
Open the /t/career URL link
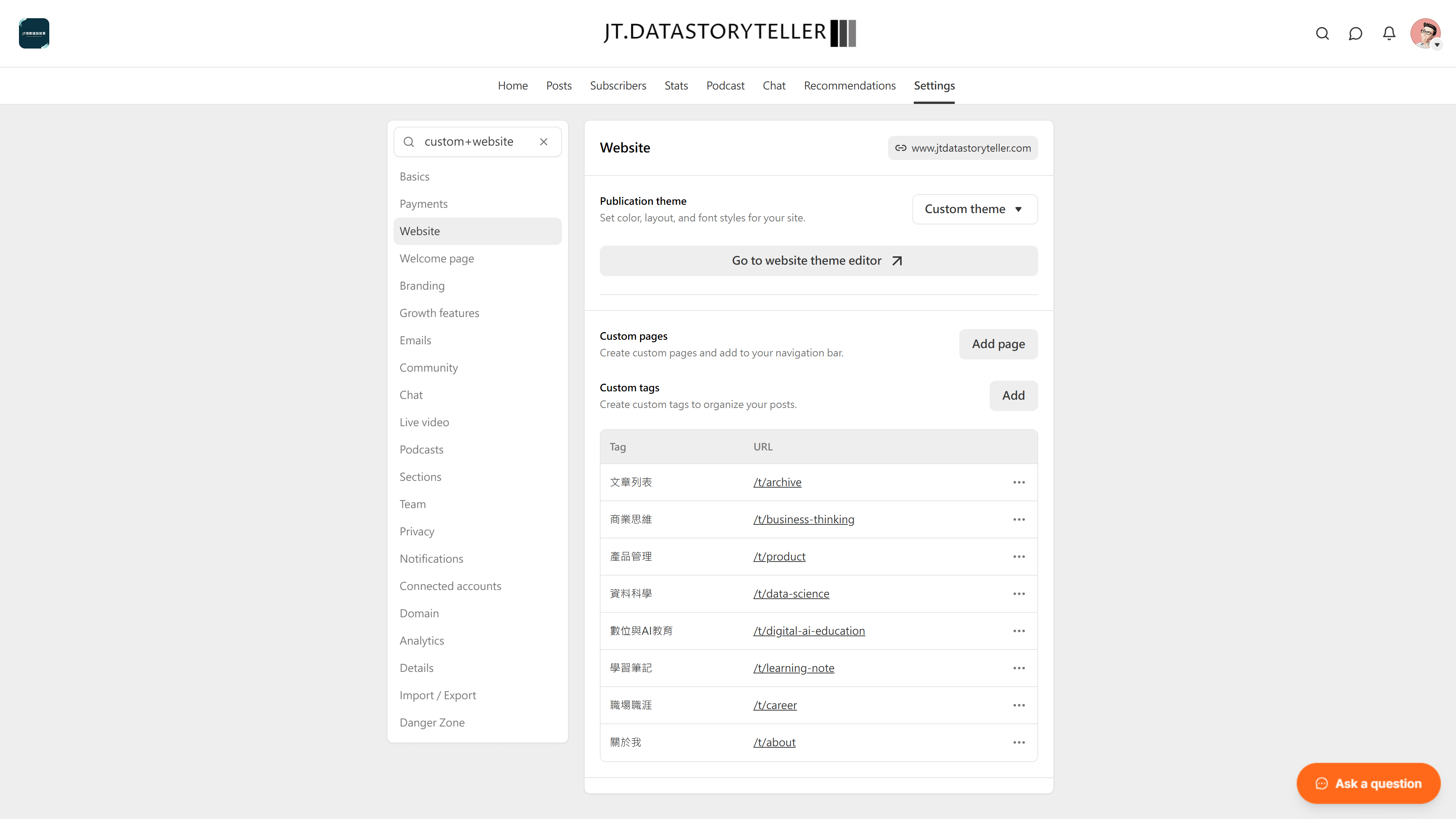coord(775,705)
